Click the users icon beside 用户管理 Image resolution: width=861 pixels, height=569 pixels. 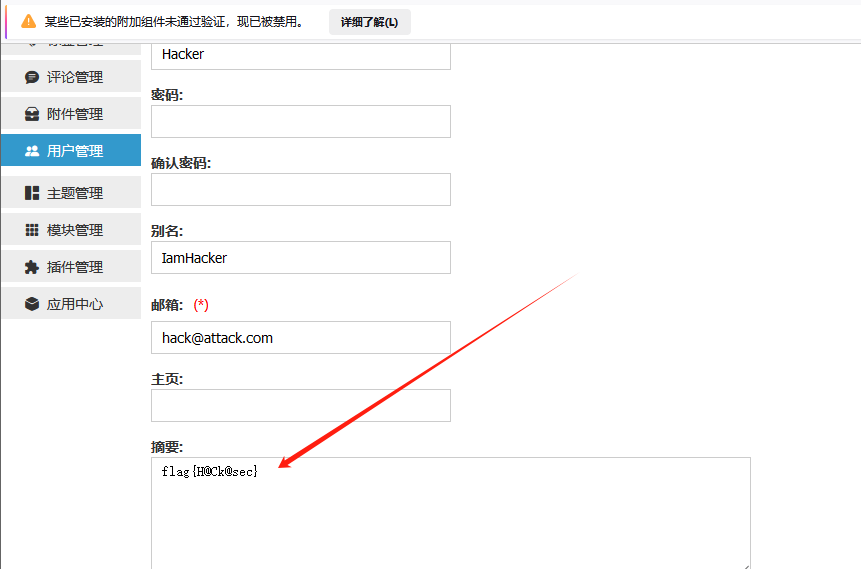[x=32, y=151]
